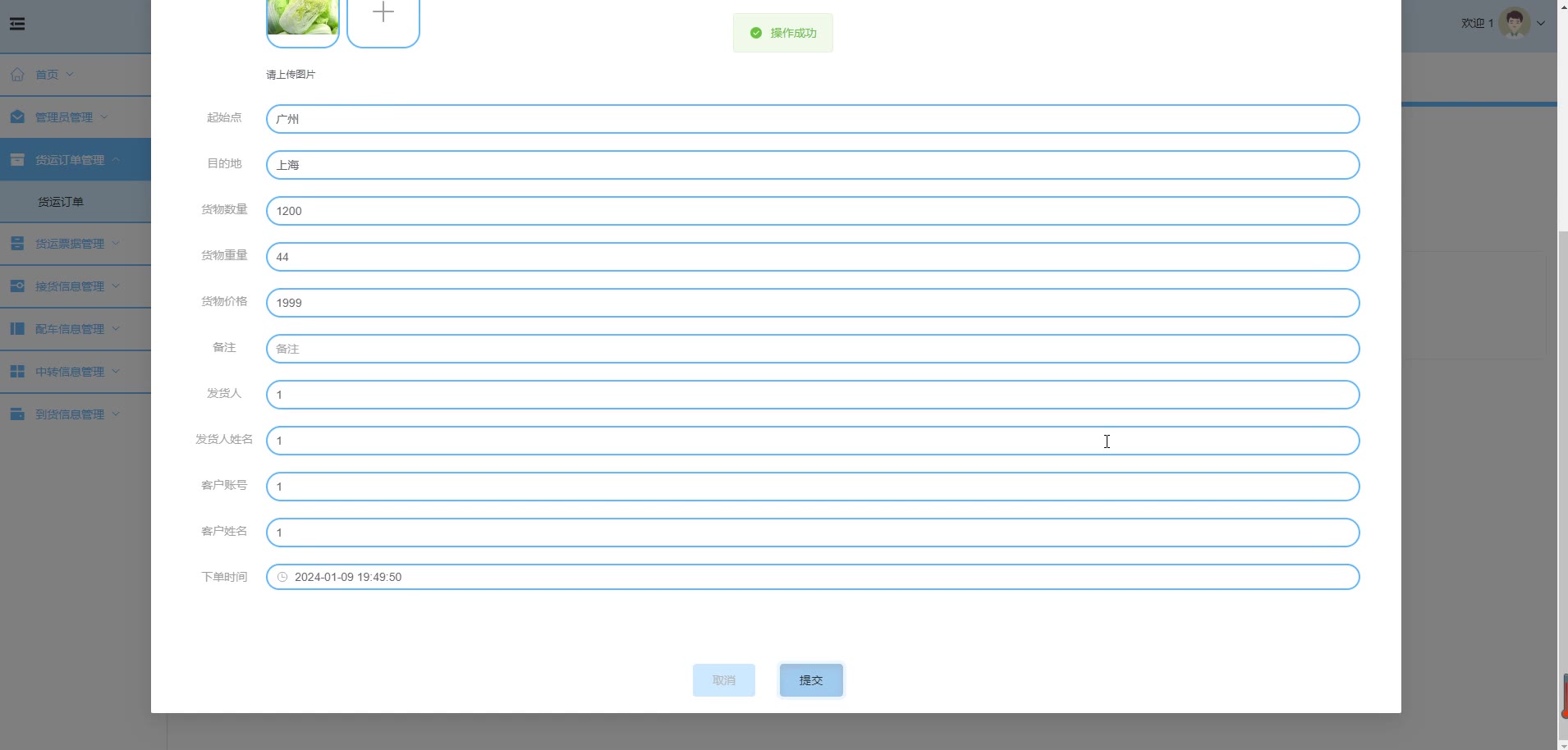Select the 货运订单 submenu item
The width and height of the screenshot is (1568, 750).
tap(76, 202)
